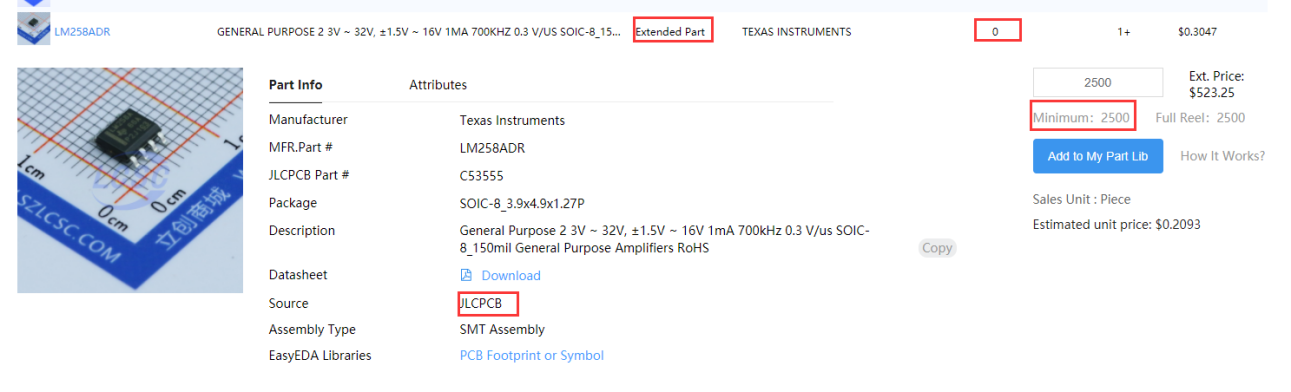
Task: Click the stock value 0 in the row
Action: 995,32
